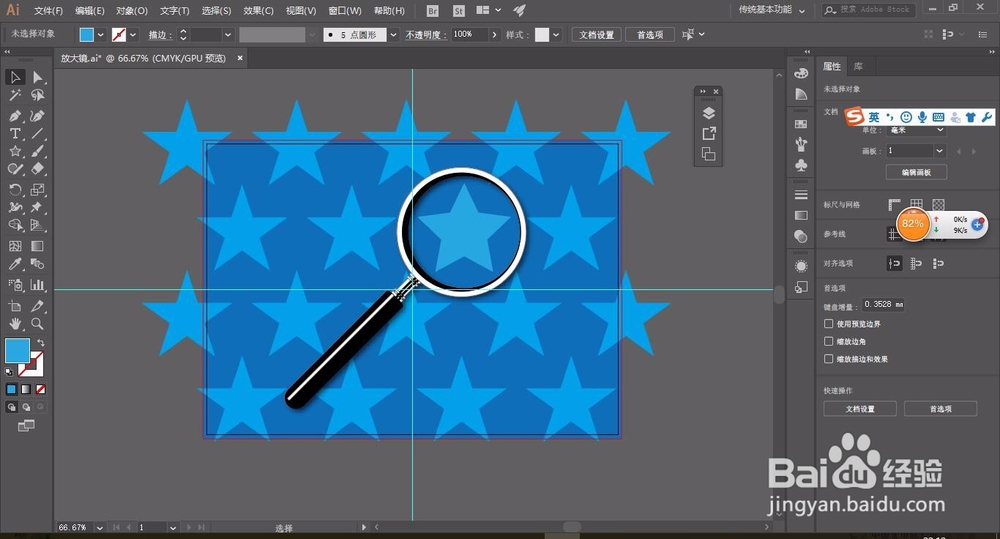This screenshot has width=1000, height=539.
Task: Switch to the 库 libraries tab
Action: [x=858, y=66]
